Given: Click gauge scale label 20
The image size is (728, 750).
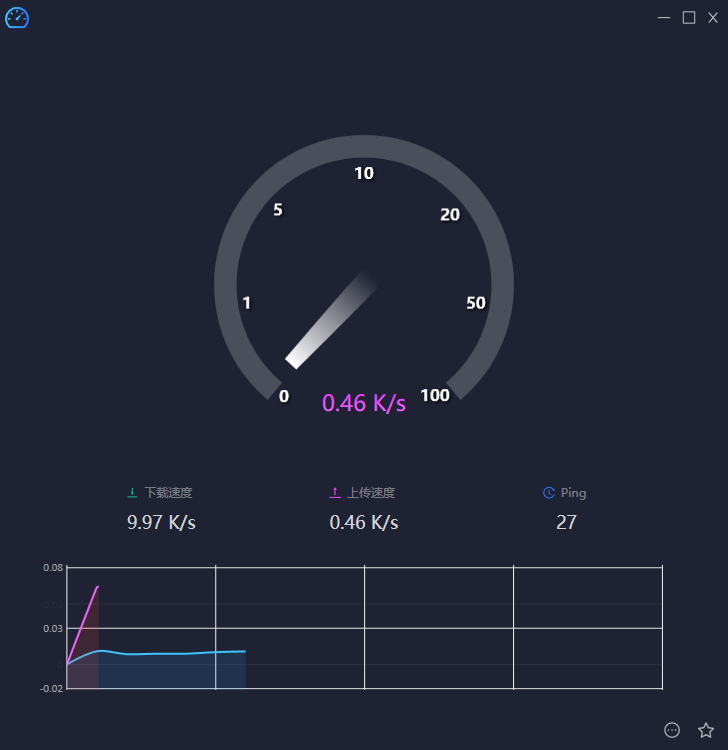Looking at the screenshot, I should (x=450, y=215).
